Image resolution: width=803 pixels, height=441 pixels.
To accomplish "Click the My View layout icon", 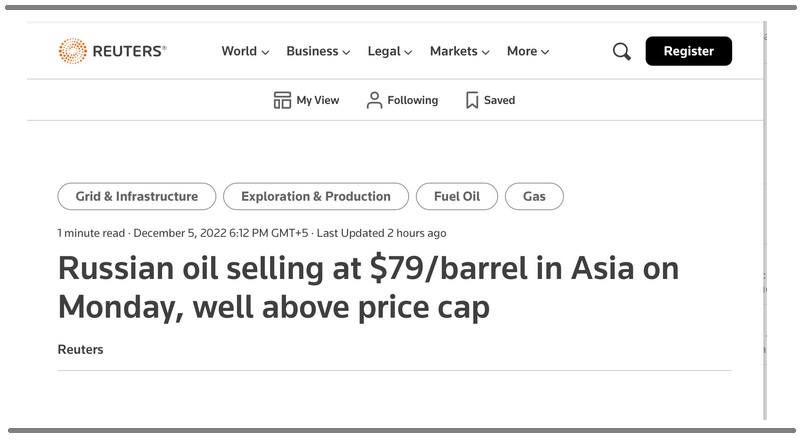I will (282, 100).
